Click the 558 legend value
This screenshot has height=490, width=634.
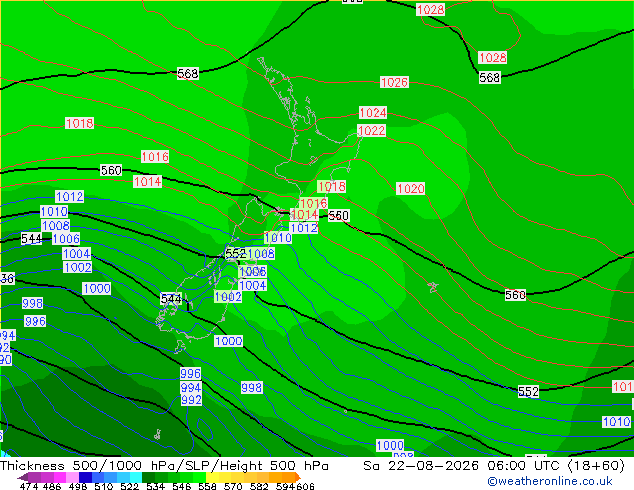(x=207, y=486)
